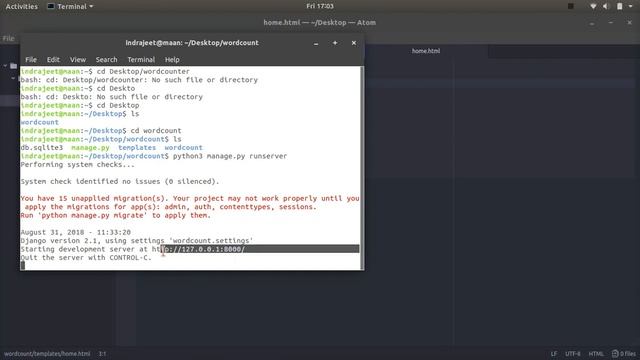
Task: Close the Atom window
Action: (629, 22)
